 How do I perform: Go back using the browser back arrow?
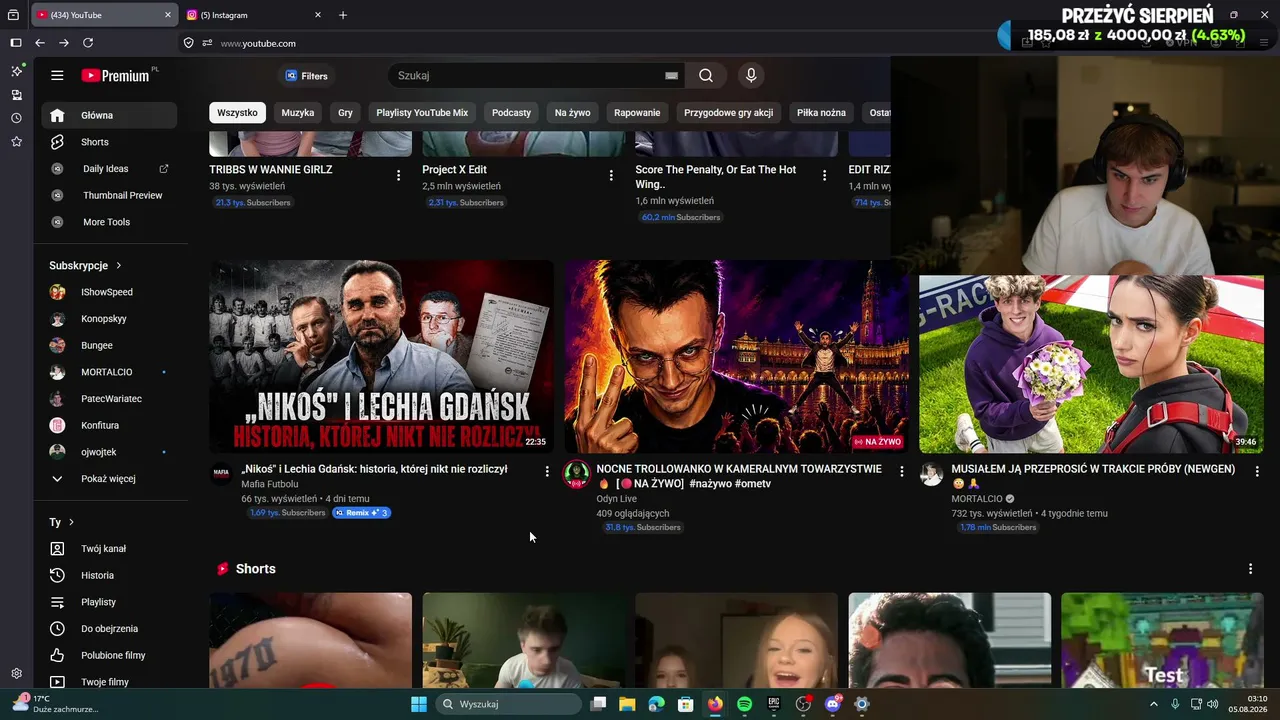click(40, 43)
